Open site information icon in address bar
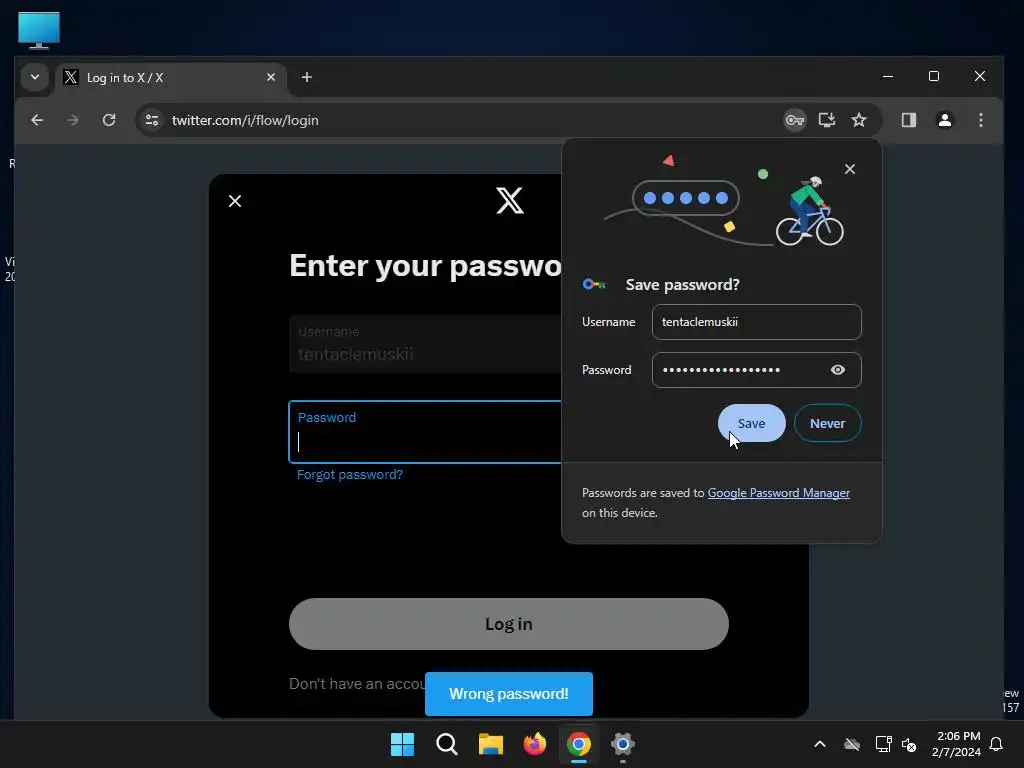Viewport: 1024px width, 768px height. (x=152, y=120)
